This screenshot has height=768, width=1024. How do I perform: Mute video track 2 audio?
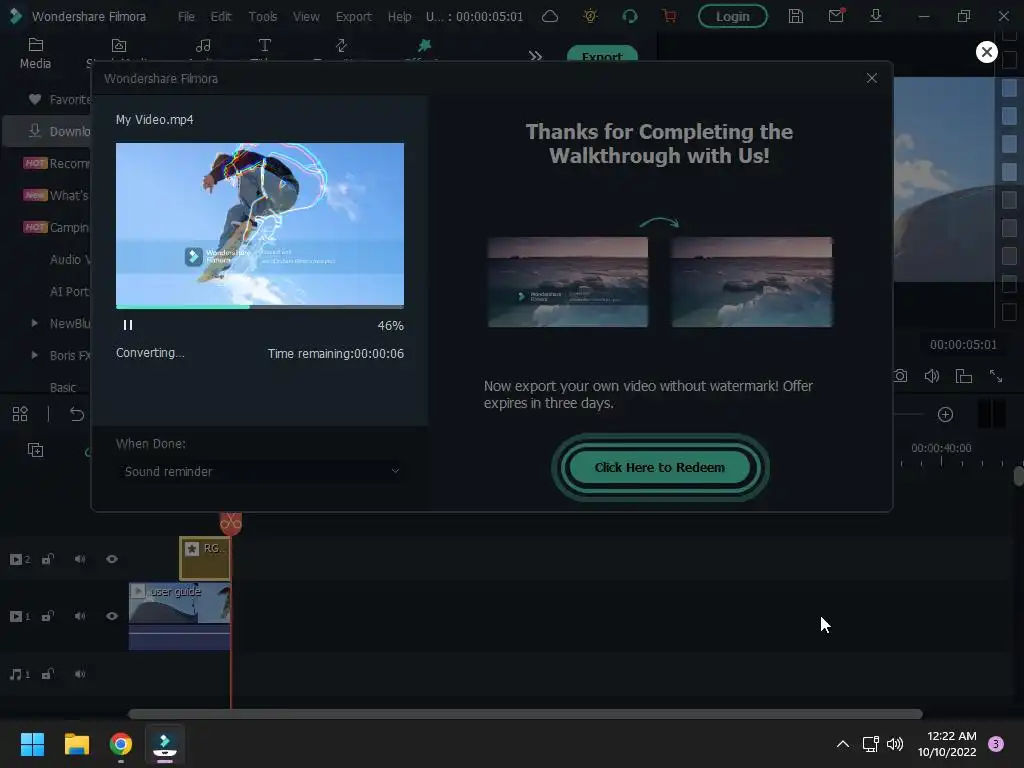80,559
